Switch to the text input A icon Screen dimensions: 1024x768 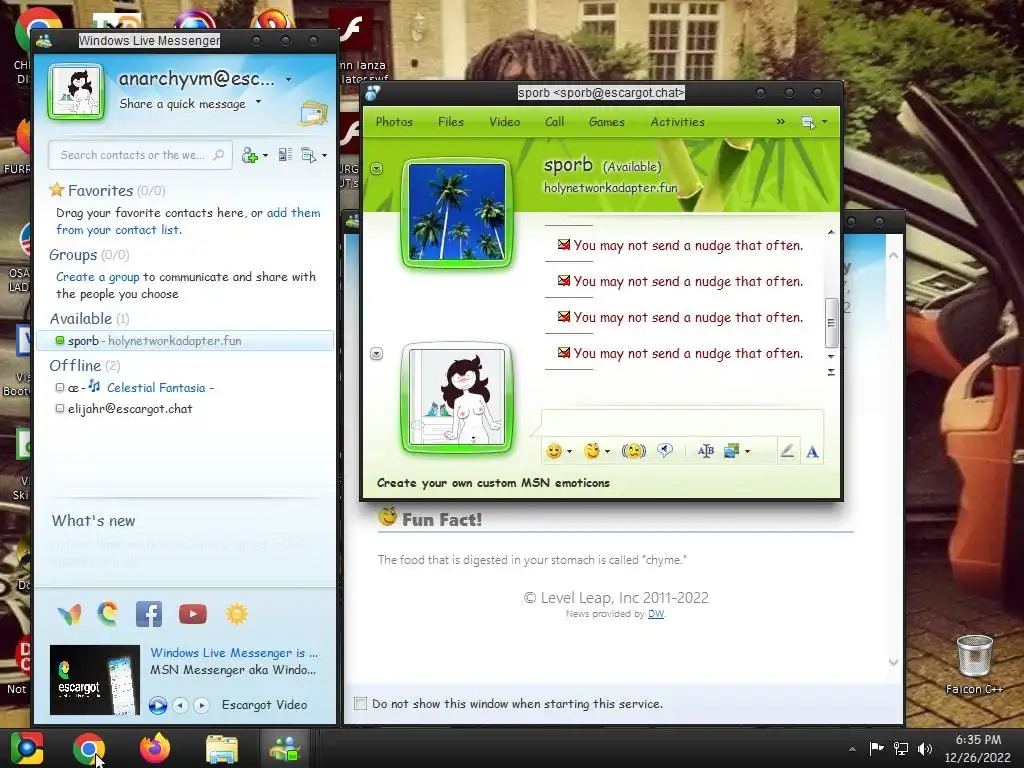[812, 451]
